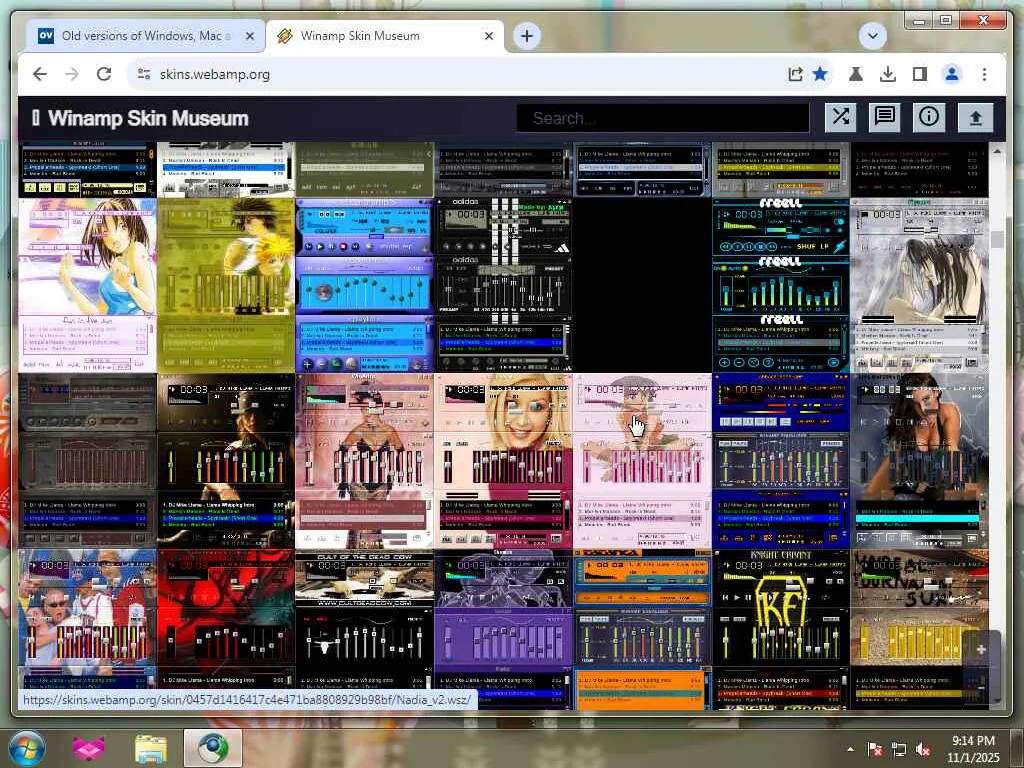
Task: Open the blue bubble skin thumbnail
Action: 364,285
